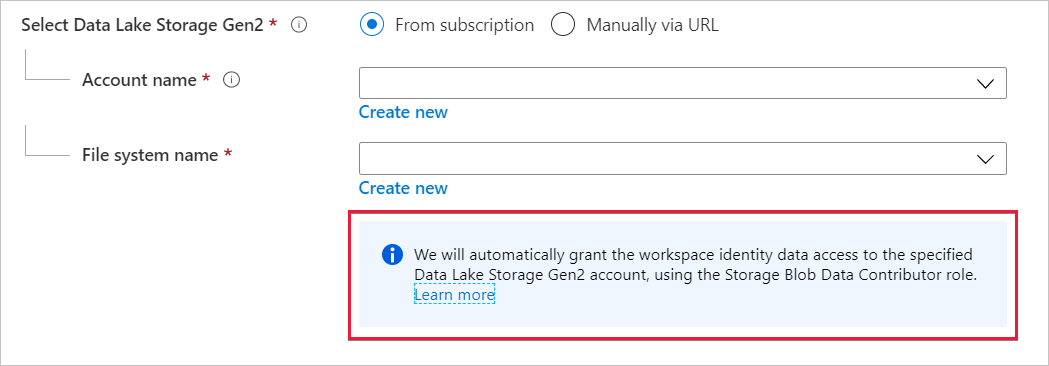Select the 'Manually via URL' radio button
Image resolution: width=1049 pixels, height=366 pixels.
pyautogui.click(x=563, y=25)
